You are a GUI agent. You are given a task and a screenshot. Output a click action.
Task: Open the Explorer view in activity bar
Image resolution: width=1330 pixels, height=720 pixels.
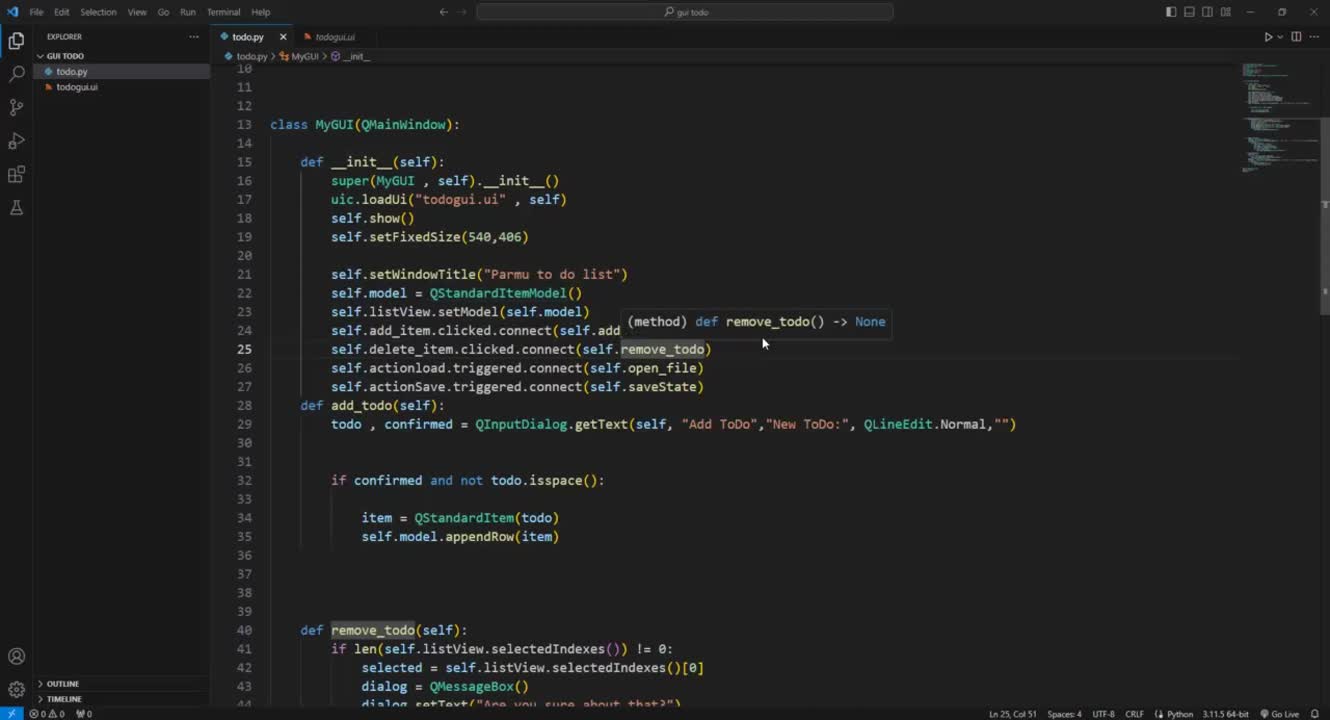16,41
